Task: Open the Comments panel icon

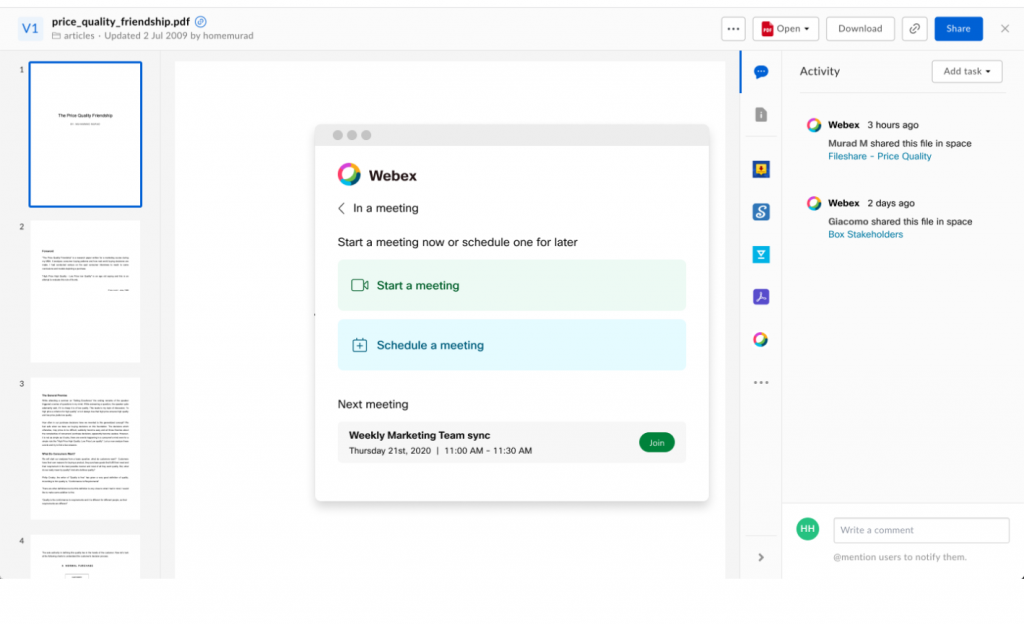Action: pos(761,71)
